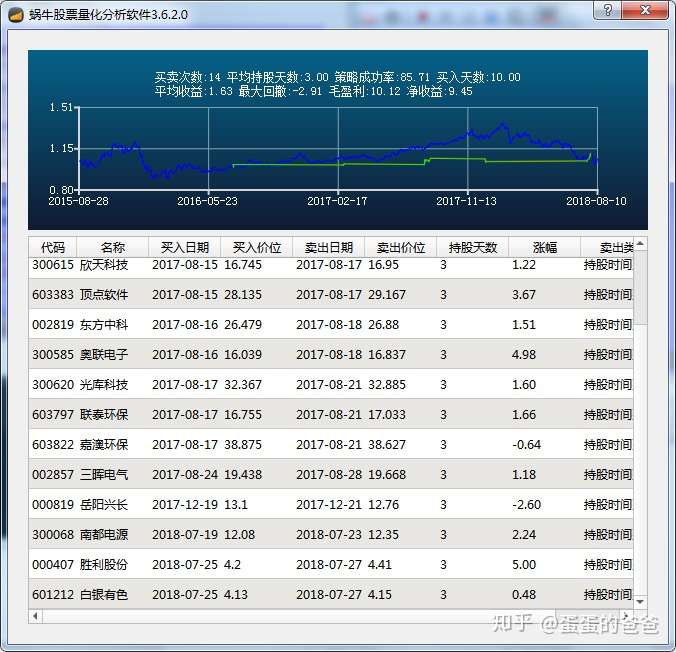Click the 买卖次数:14 statistic

(188, 77)
